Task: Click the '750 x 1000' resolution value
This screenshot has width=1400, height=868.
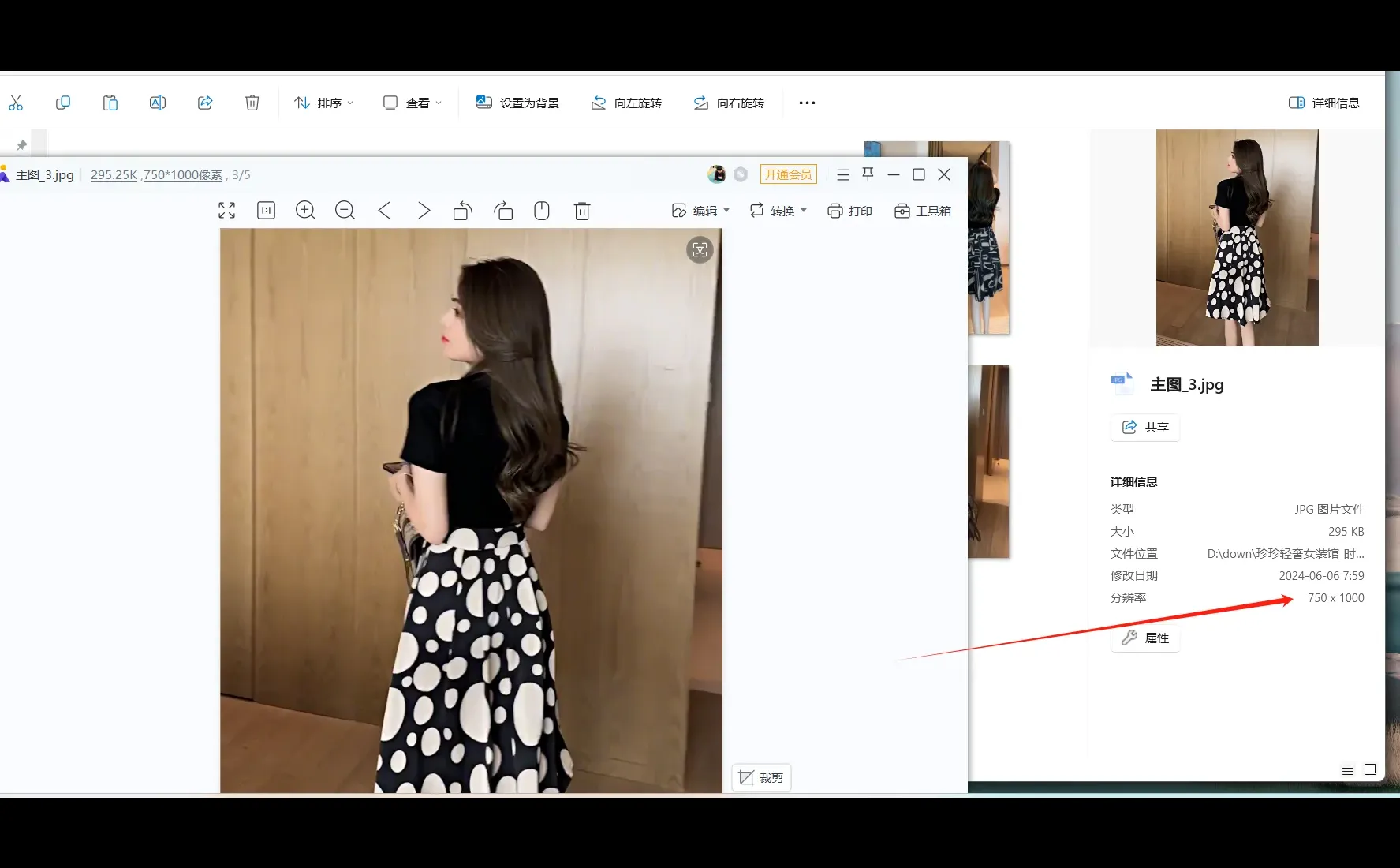Action: tap(1335, 598)
